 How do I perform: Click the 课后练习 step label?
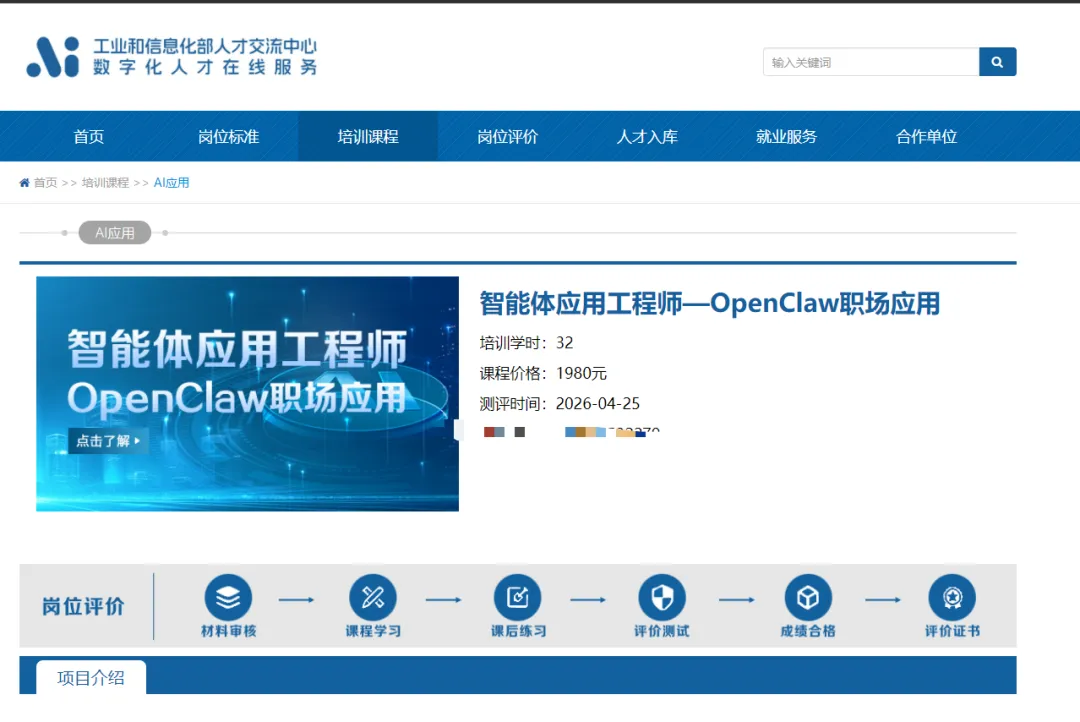click(x=518, y=631)
